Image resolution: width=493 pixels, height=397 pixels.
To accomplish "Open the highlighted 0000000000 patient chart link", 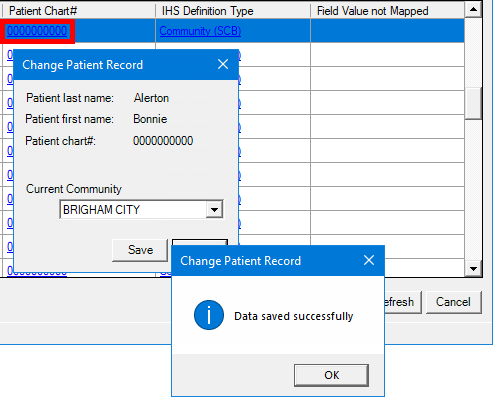I will (37, 31).
